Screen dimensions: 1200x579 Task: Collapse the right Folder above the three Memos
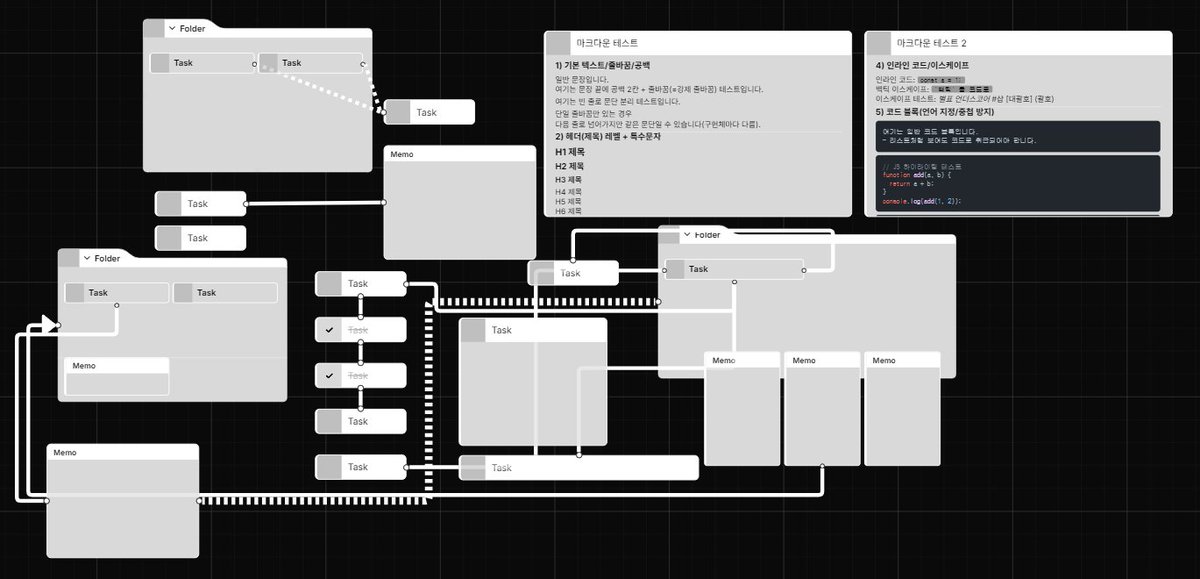[x=687, y=235]
